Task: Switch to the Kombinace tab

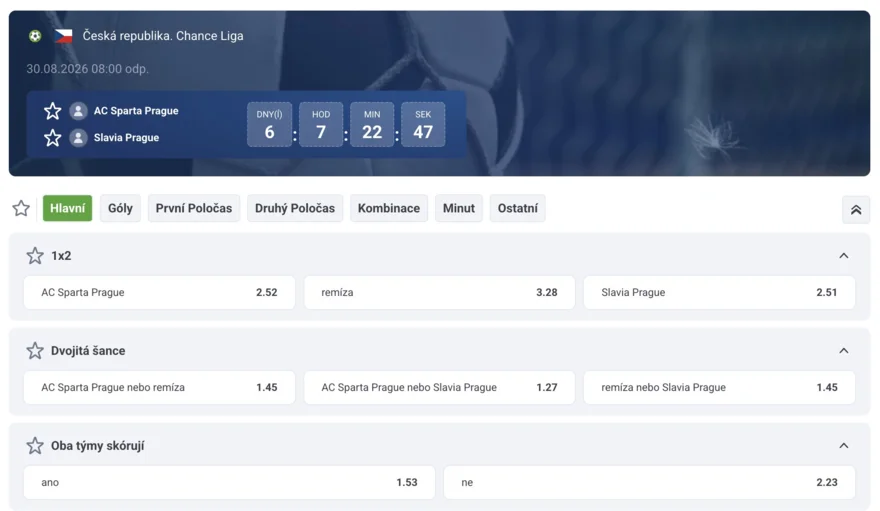Action: [389, 208]
